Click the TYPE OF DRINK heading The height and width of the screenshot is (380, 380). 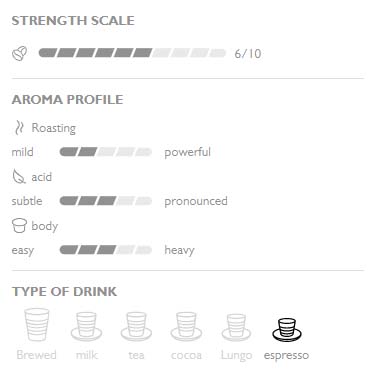64,292
